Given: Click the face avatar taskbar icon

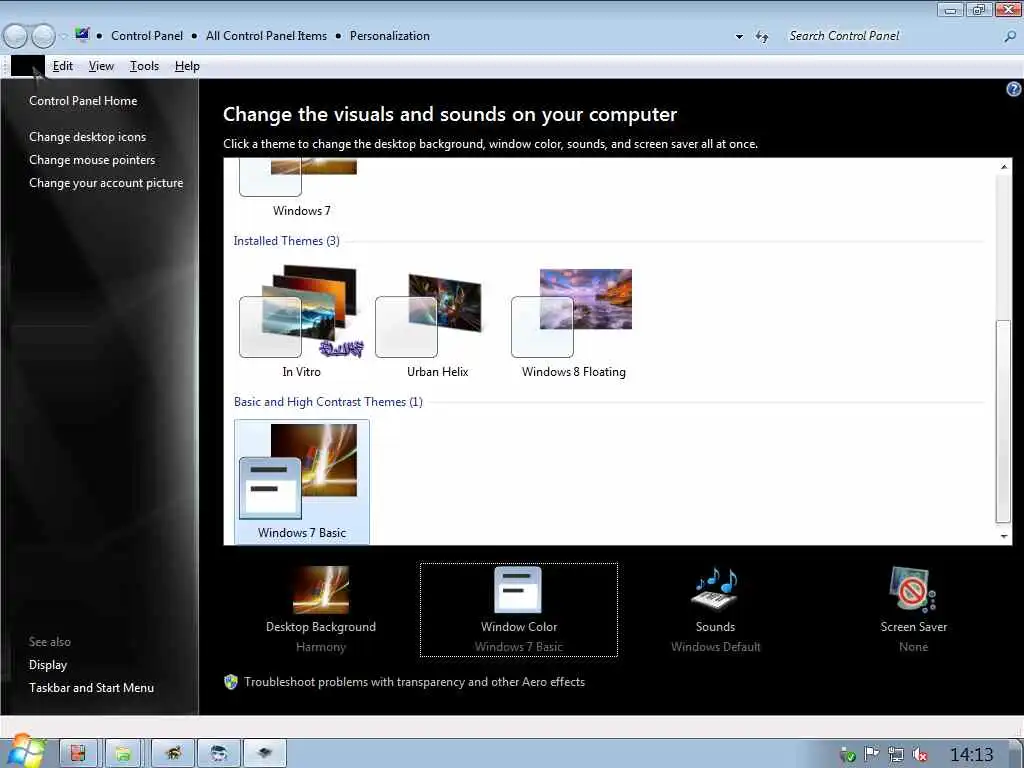Looking at the screenshot, I should (x=219, y=754).
